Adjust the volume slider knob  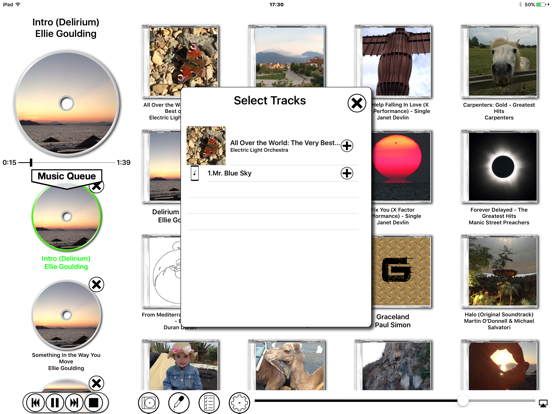click(463, 400)
